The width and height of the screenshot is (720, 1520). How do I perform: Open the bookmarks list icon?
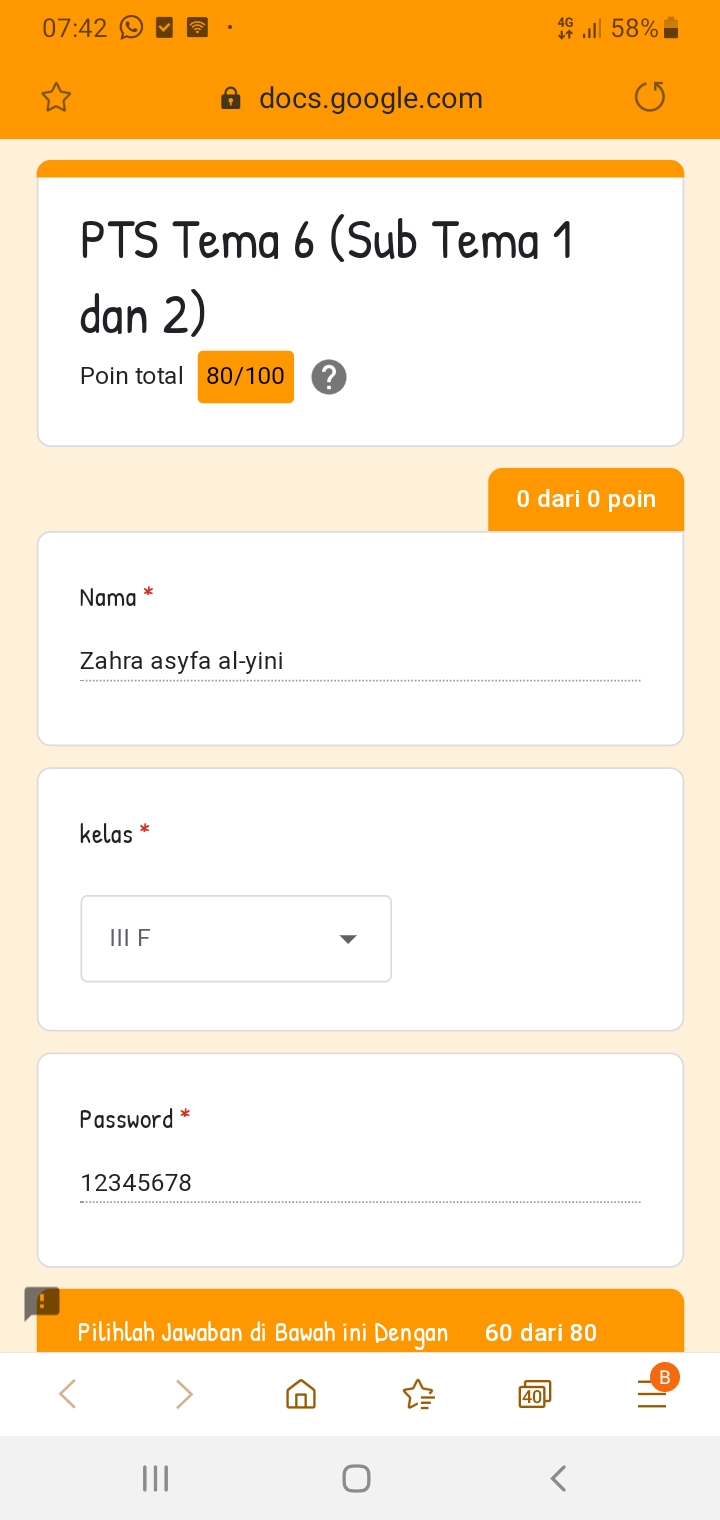(x=418, y=1394)
